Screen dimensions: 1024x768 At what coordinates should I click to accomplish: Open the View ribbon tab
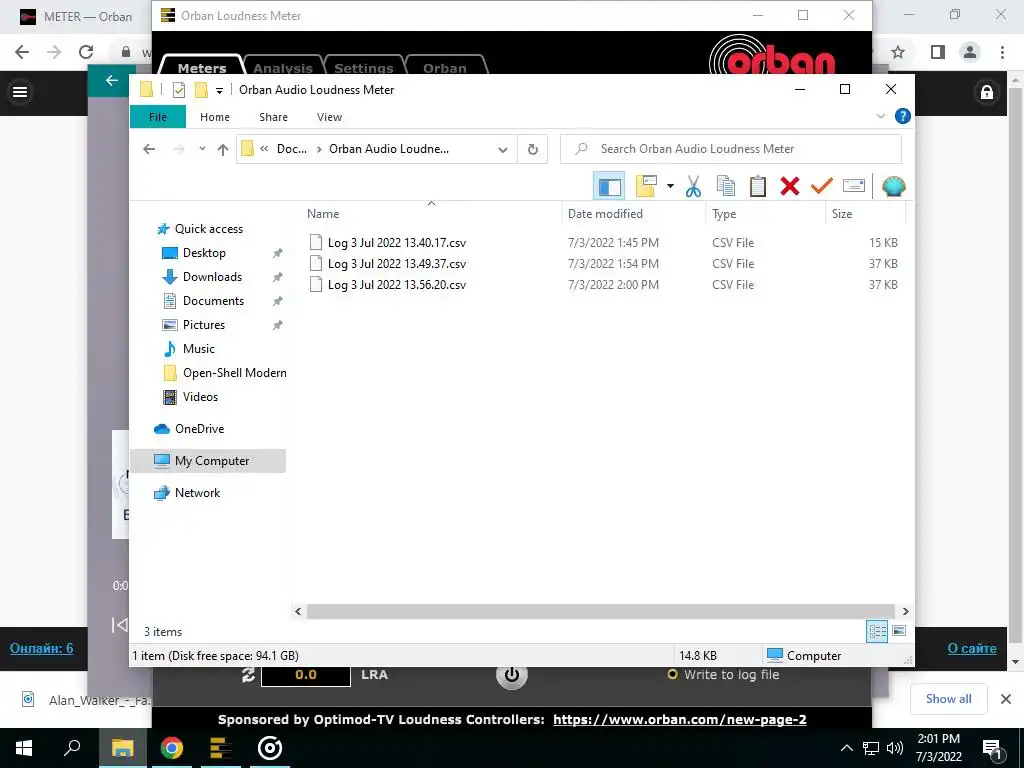pyautogui.click(x=329, y=117)
